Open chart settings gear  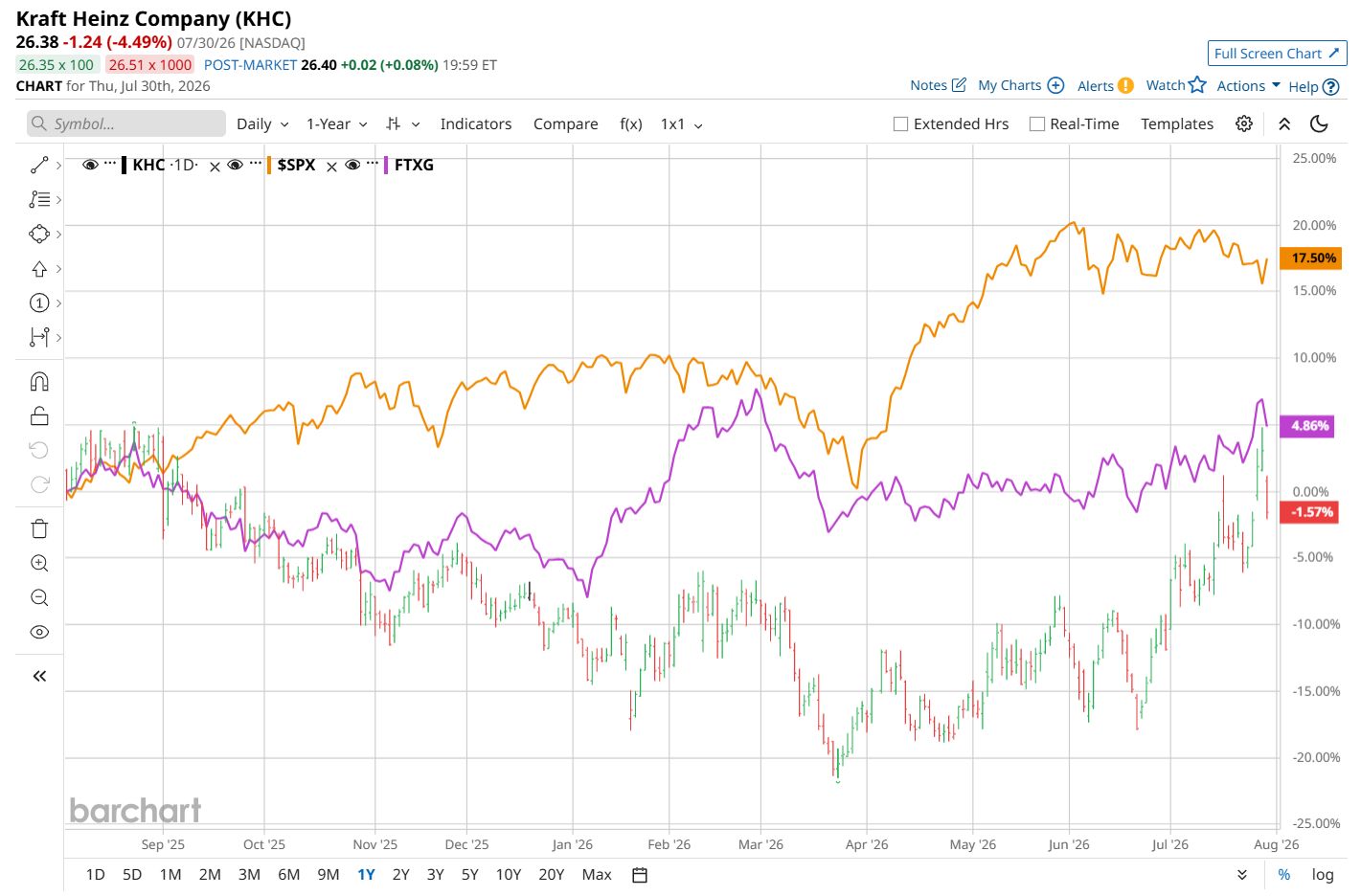[x=1244, y=123]
